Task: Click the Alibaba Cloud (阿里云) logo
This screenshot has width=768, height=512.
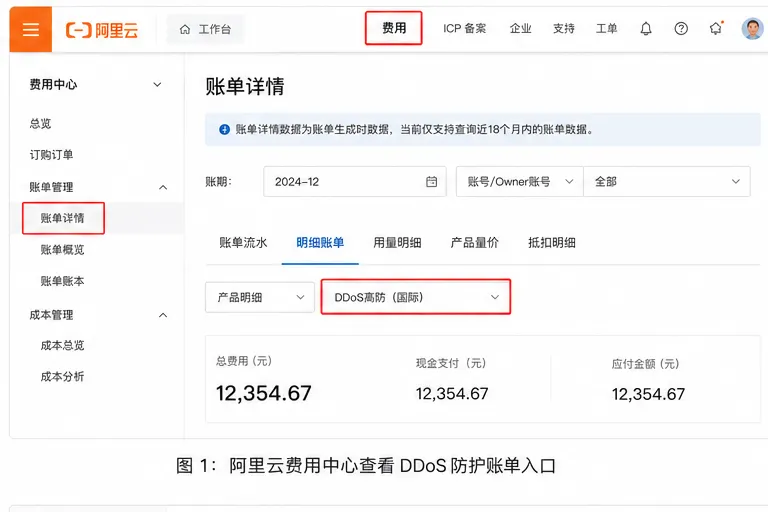Action: pos(102,30)
